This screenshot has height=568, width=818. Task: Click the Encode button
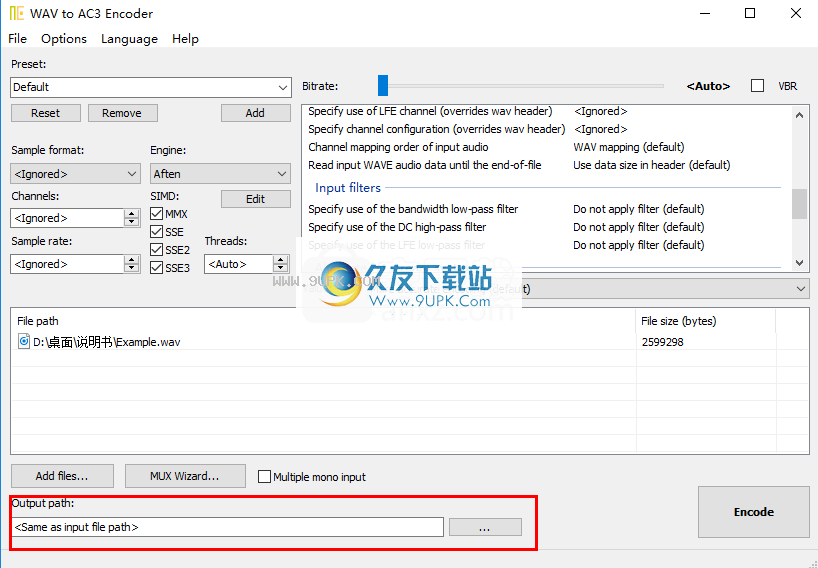point(754,512)
